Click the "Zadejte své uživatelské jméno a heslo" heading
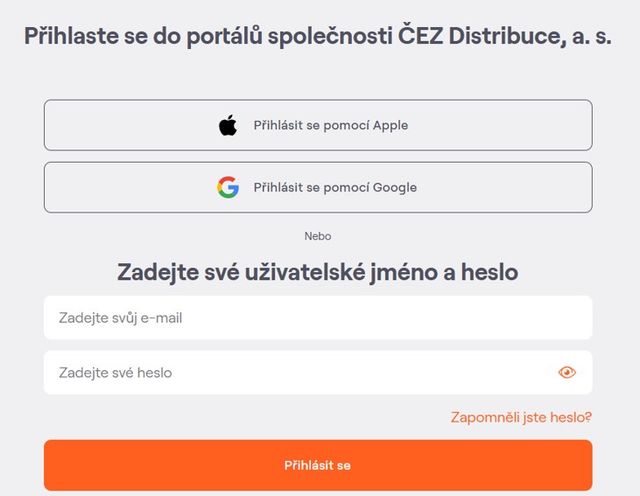This screenshot has height=496, width=640. coord(318,272)
